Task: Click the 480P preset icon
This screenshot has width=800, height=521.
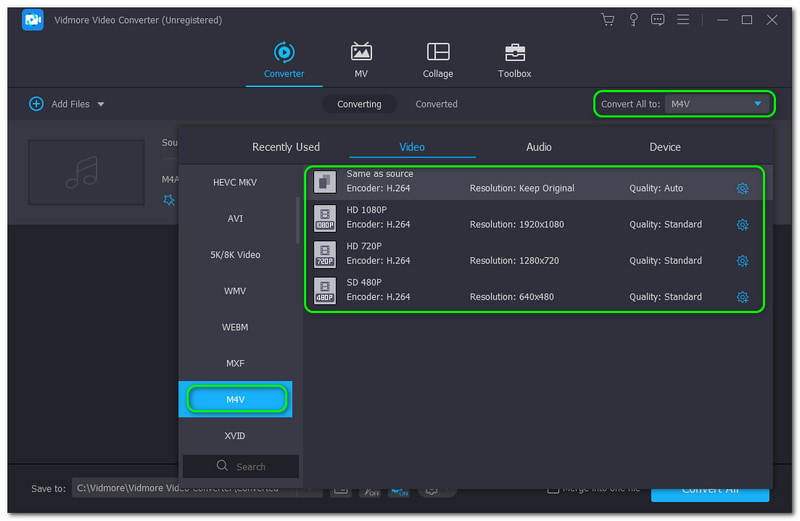Action: (324, 291)
